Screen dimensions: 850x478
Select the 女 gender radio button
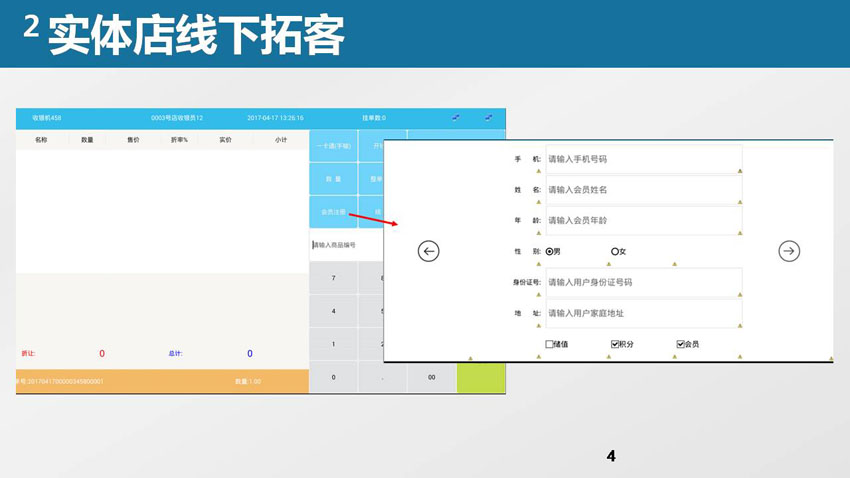pyautogui.click(x=615, y=251)
